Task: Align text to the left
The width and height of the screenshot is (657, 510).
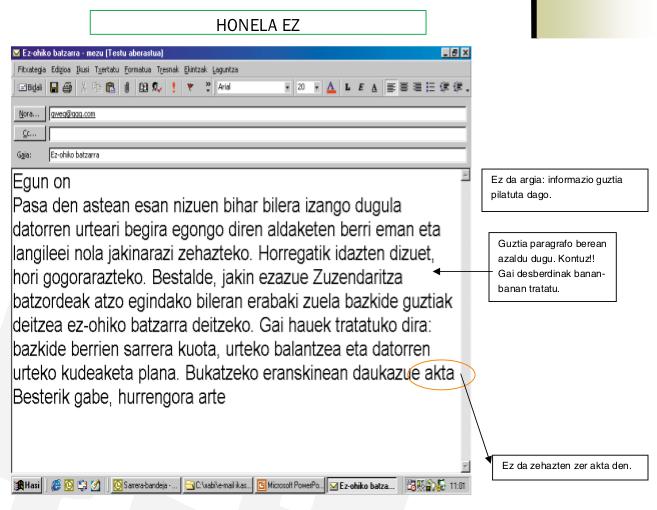Action: pyautogui.click(x=391, y=87)
